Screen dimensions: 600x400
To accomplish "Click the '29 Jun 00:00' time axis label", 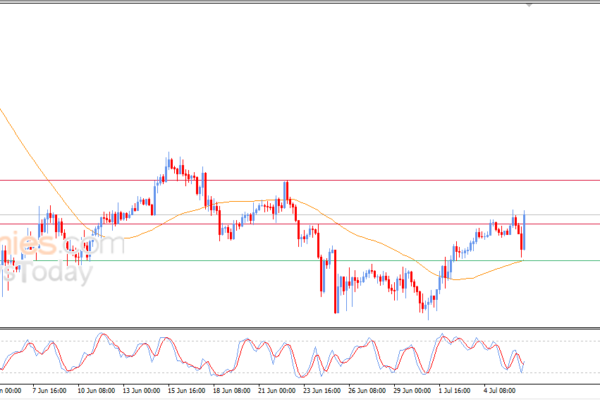I will coord(412,391).
